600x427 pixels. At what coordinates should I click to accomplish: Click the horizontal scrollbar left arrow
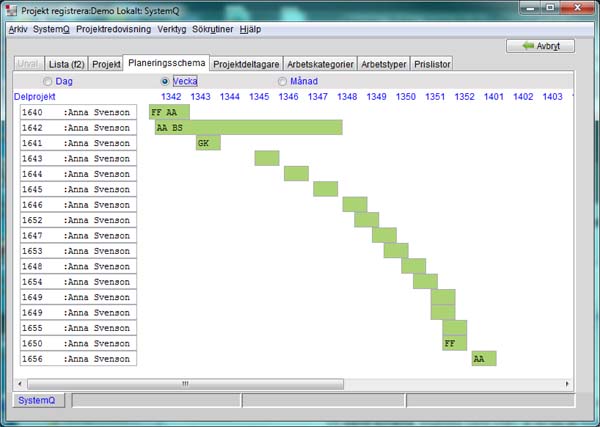click(x=20, y=383)
